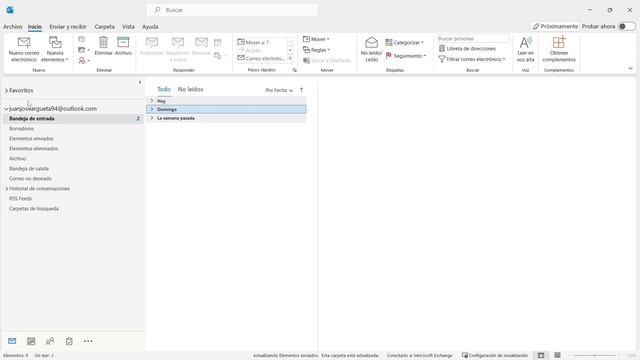The width and height of the screenshot is (640, 360).
Task: Expand the Domingo message group
Action: (152, 109)
